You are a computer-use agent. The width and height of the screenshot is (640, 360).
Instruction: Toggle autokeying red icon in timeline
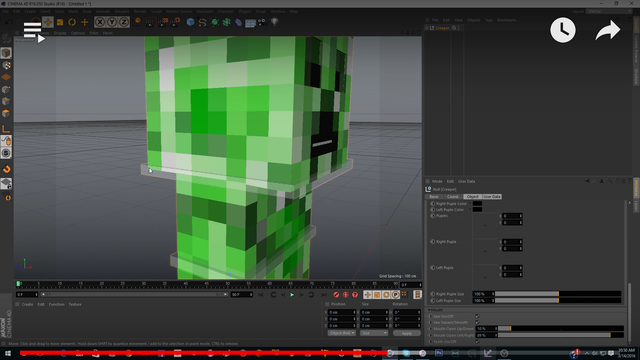point(345,295)
